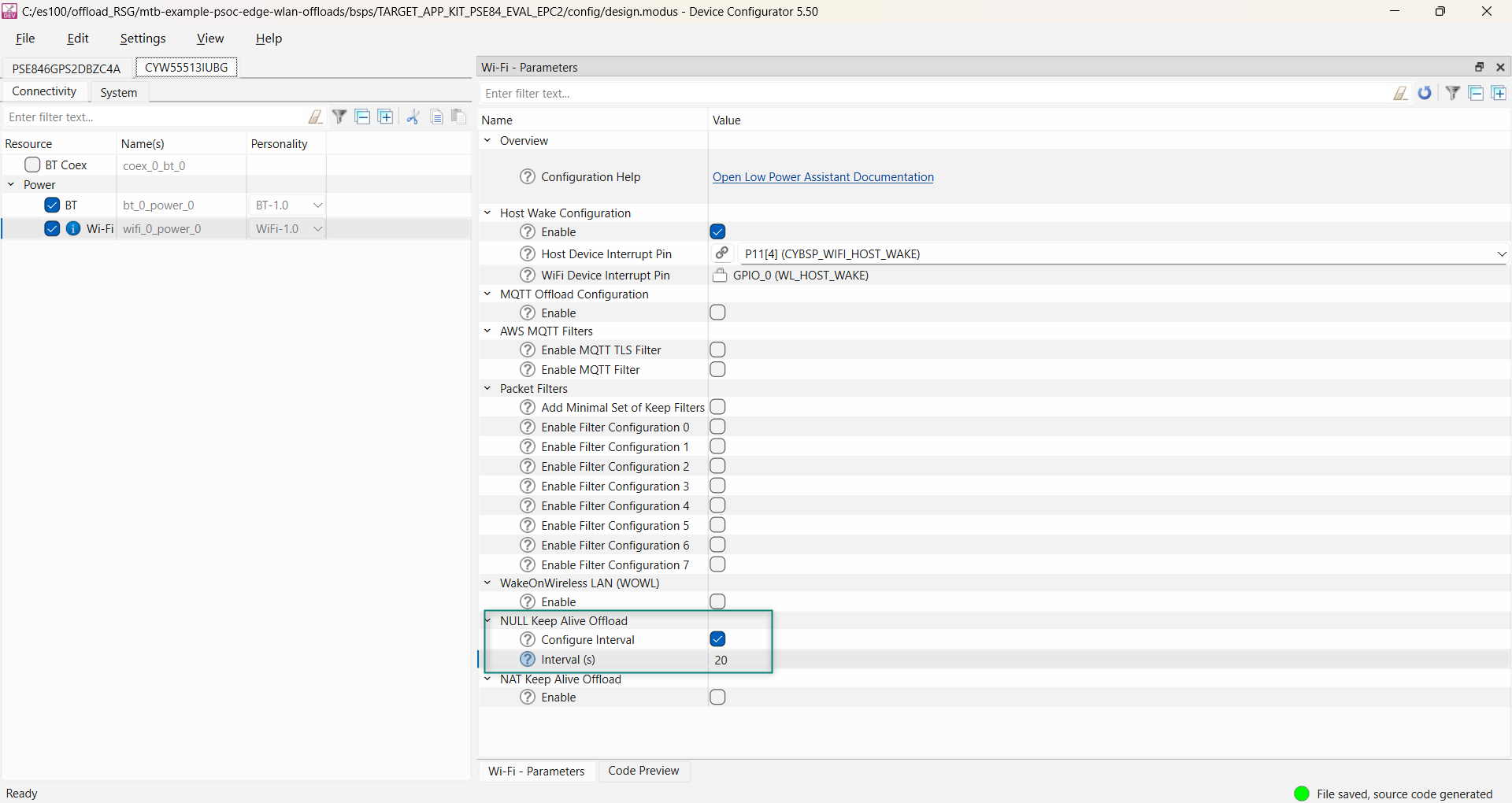Screen dimensions: 1512x803
Task: Click the info icon next to Wi-Fi resource
Action: [73, 229]
